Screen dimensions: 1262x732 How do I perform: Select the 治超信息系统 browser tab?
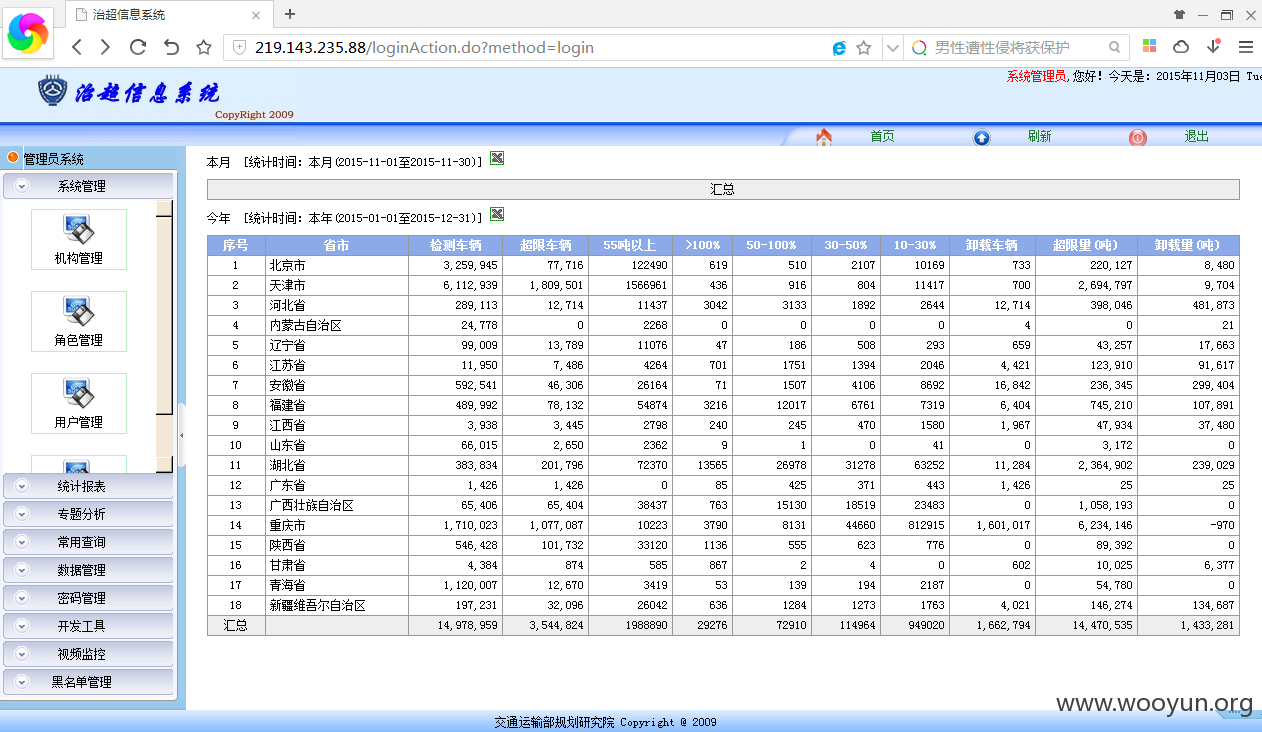tap(170, 15)
